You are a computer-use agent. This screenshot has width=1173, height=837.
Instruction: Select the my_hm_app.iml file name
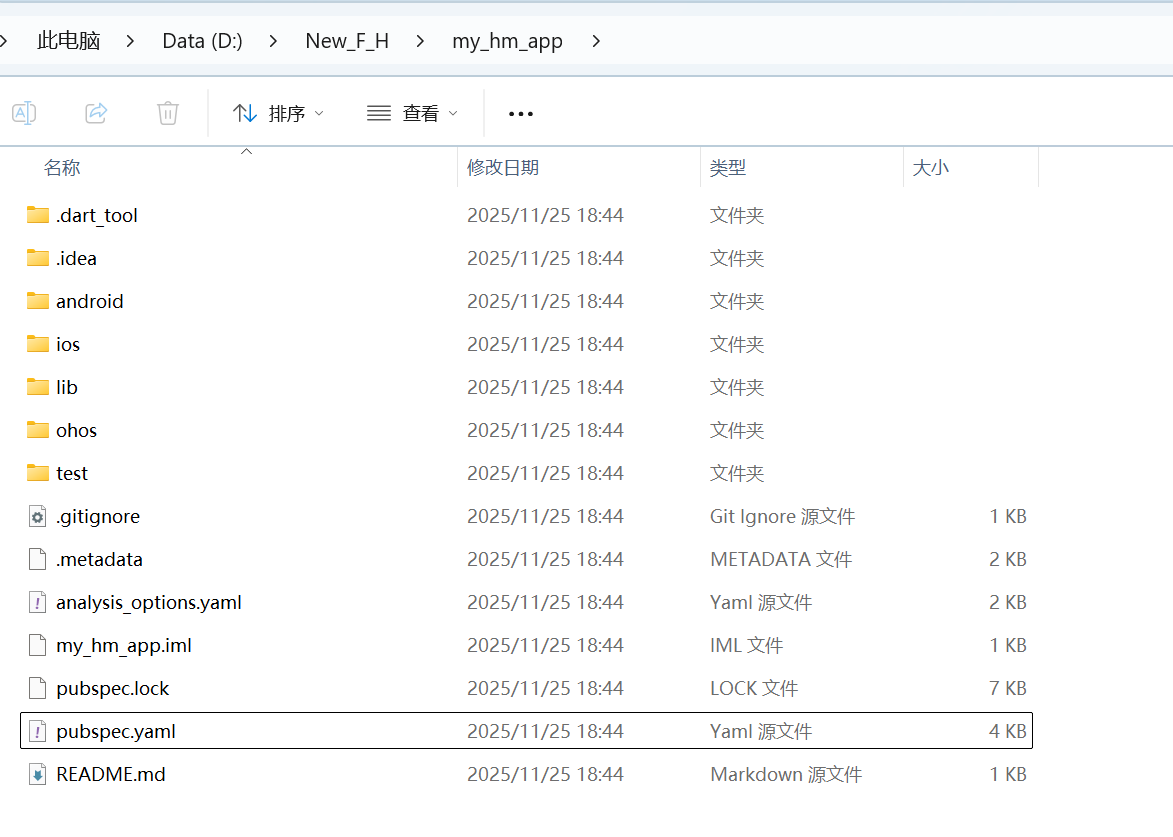point(123,646)
